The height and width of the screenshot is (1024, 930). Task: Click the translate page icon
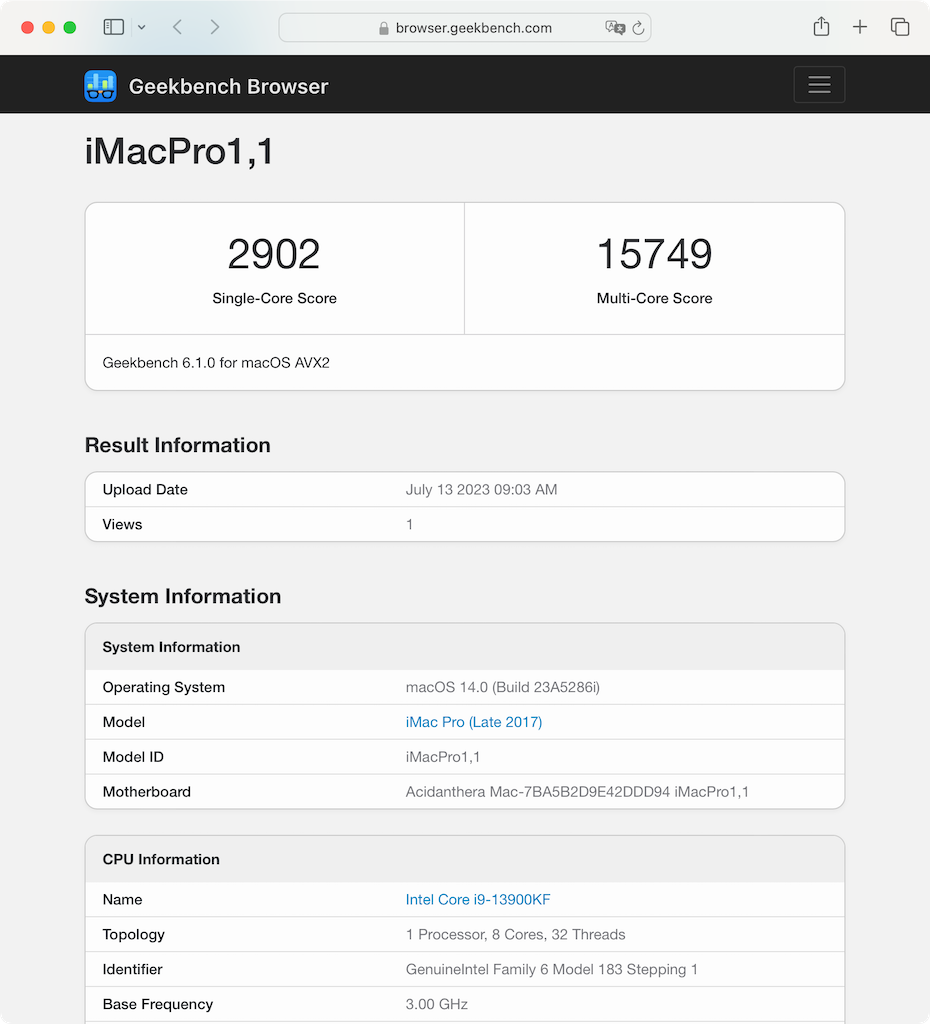615,27
